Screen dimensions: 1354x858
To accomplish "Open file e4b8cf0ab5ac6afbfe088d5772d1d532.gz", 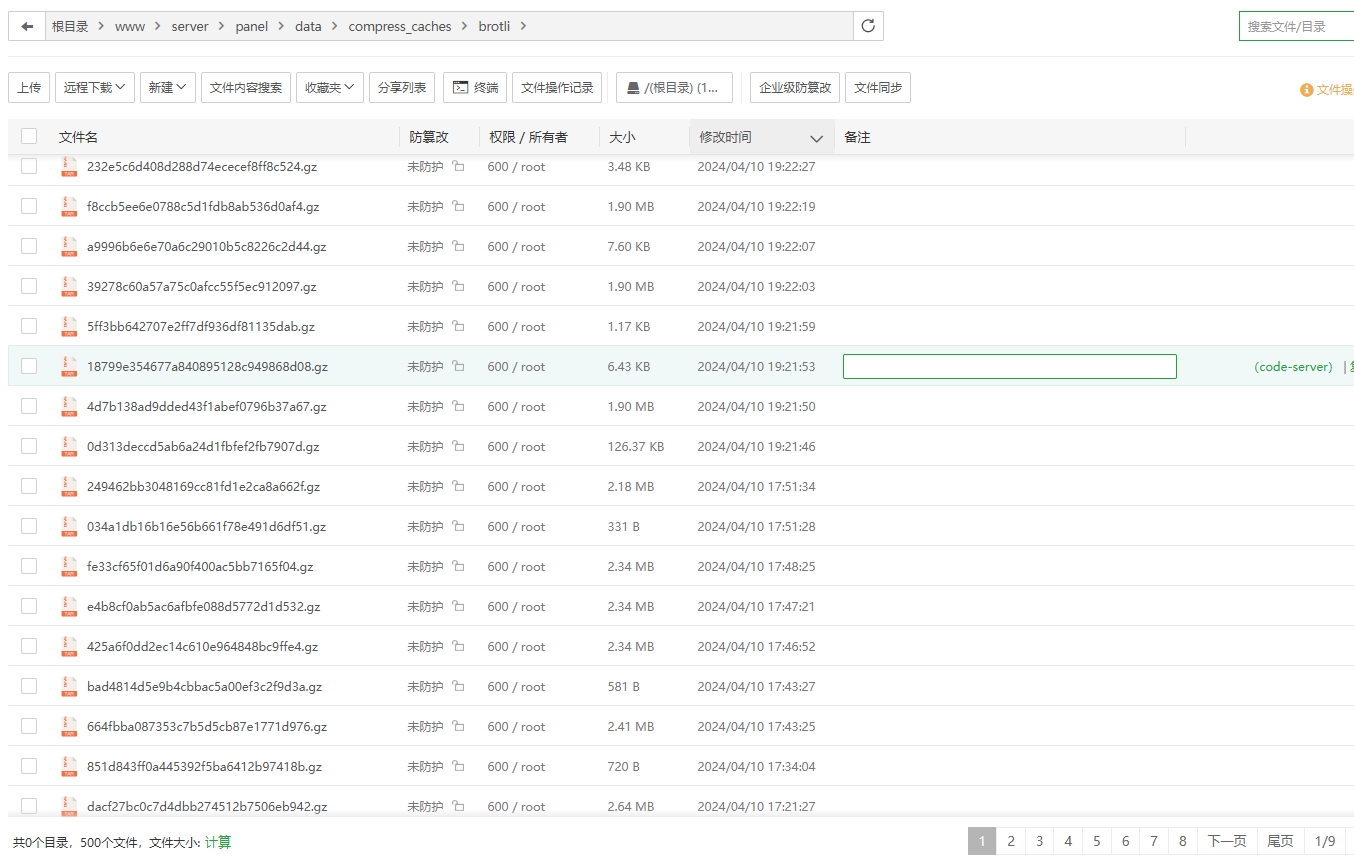I will (203, 607).
